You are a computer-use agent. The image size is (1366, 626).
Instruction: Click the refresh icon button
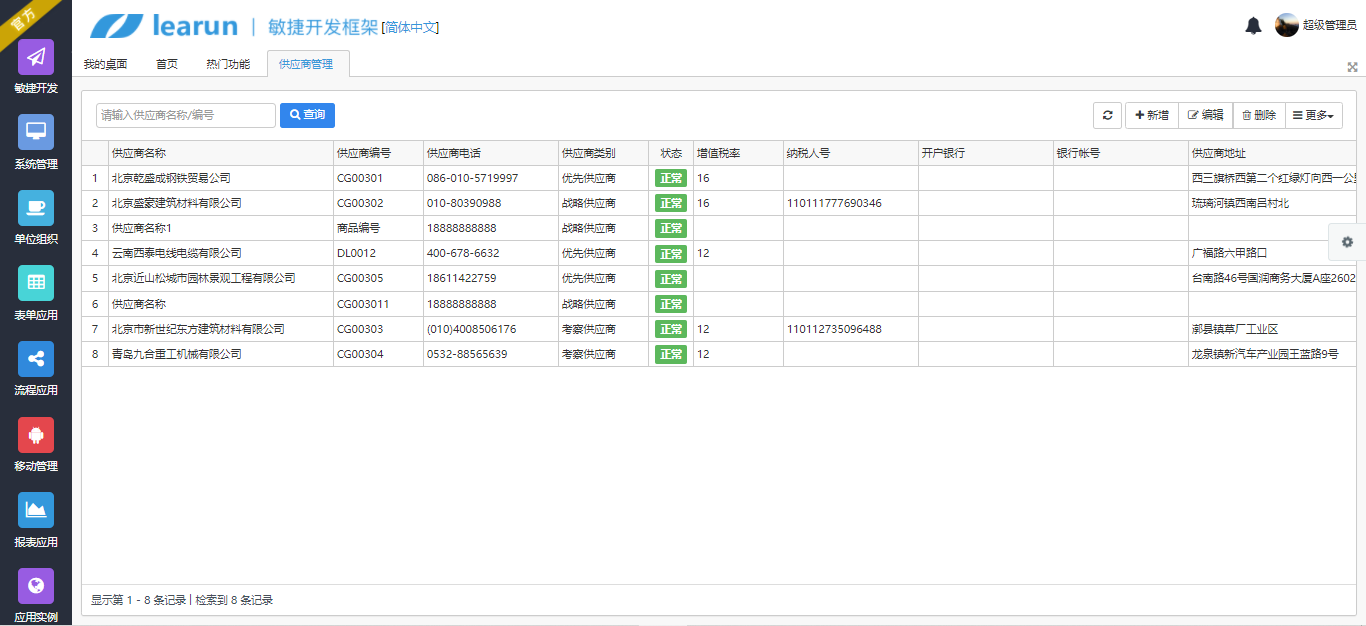[x=1107, y=116]
